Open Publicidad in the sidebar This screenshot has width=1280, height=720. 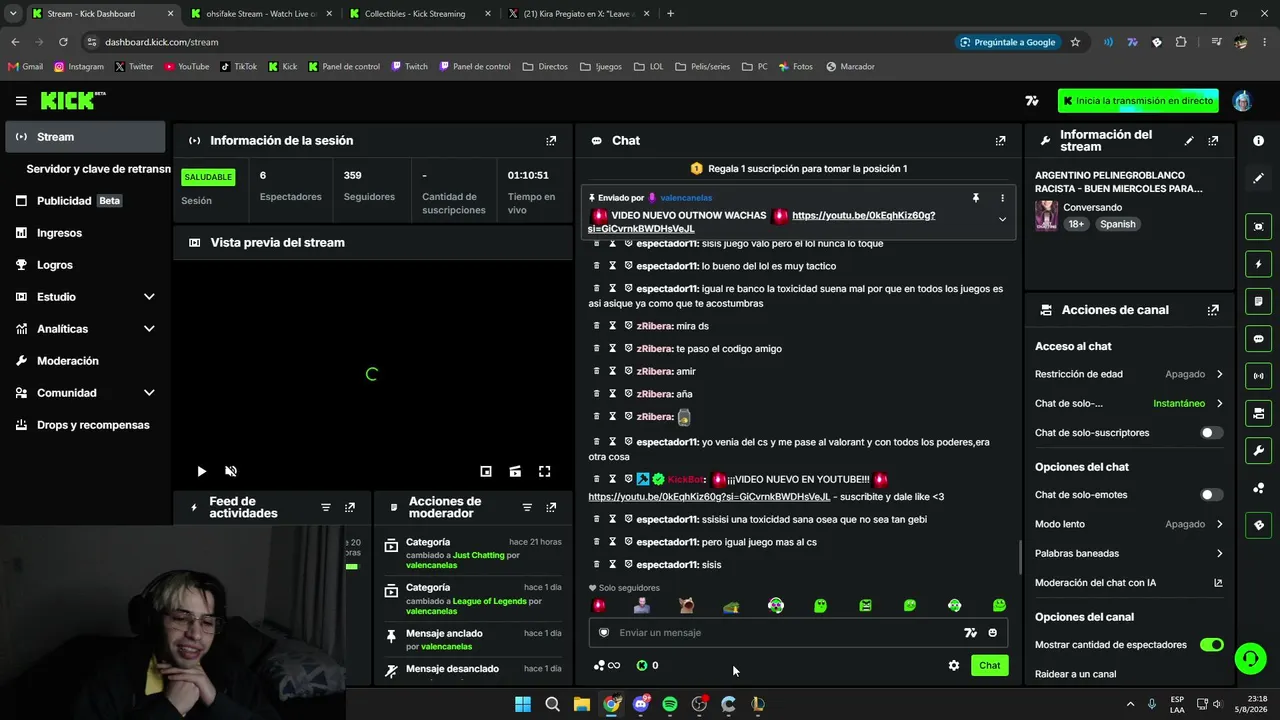(85, 201)
